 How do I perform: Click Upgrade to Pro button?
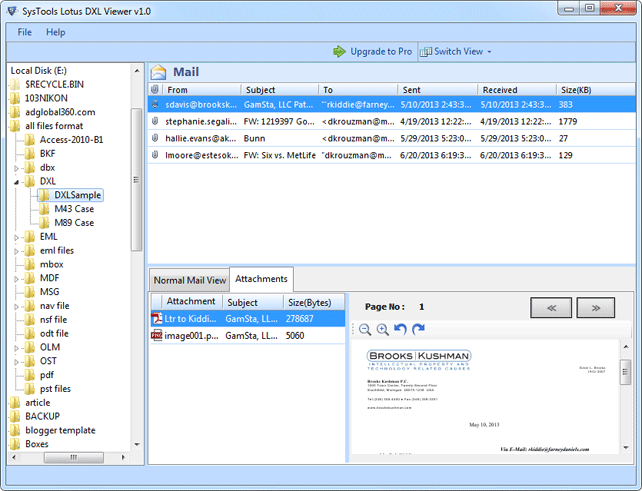point(373,52)
